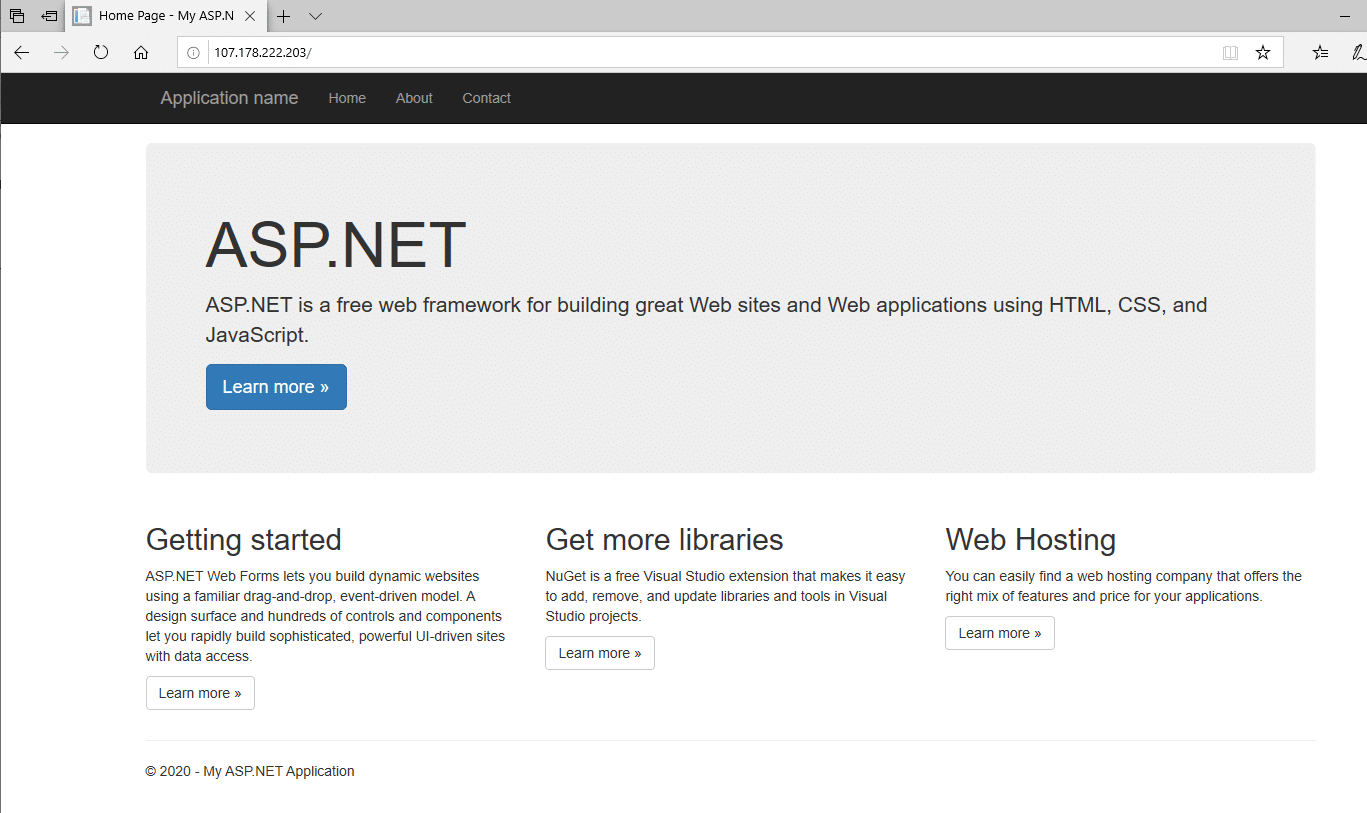The width and height of the screenshot is (1367, 813).
Task: Add page to favorites with star icon
Action: pos(1263,53)
